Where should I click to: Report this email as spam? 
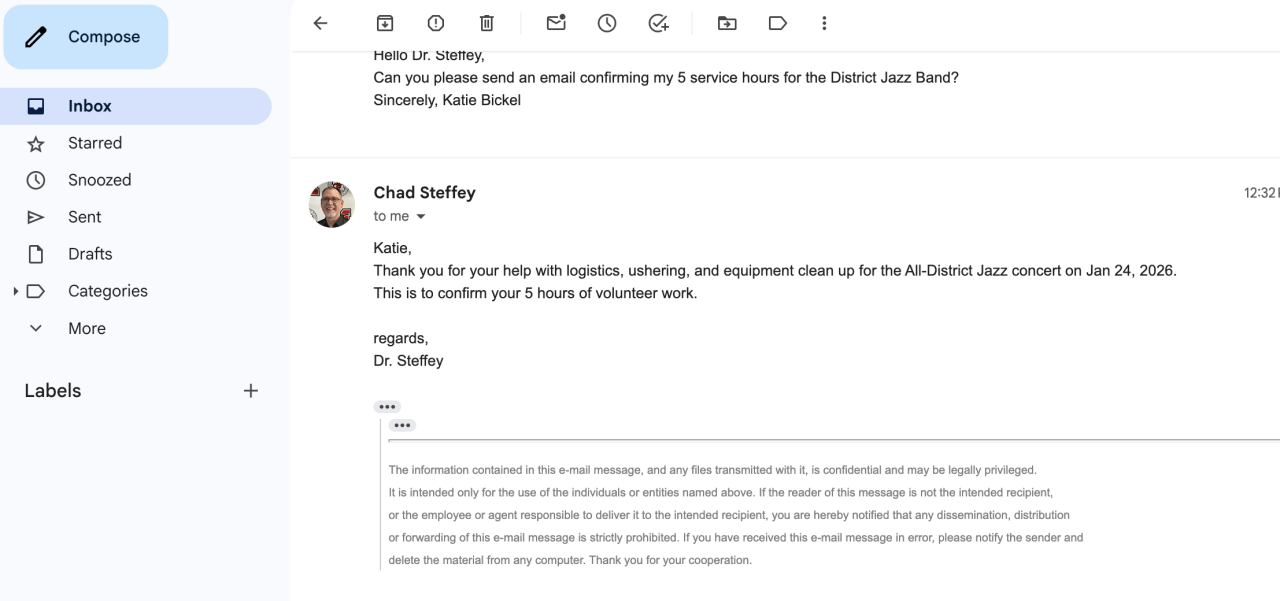click(x=436, y=23)
